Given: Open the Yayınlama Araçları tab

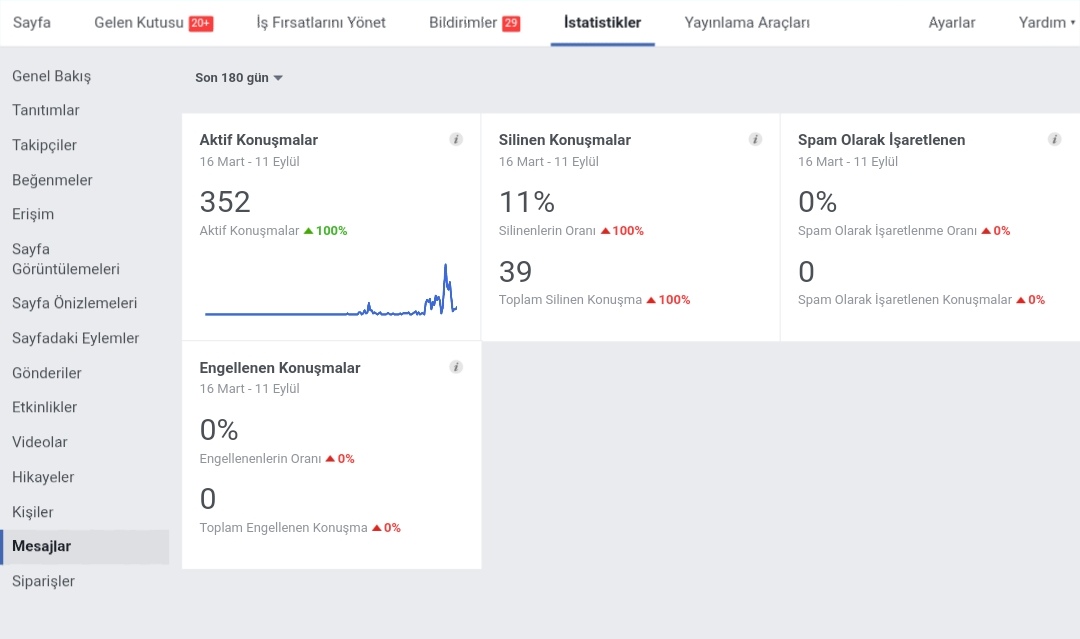Looking at the screenshot, I should (747, 23).
